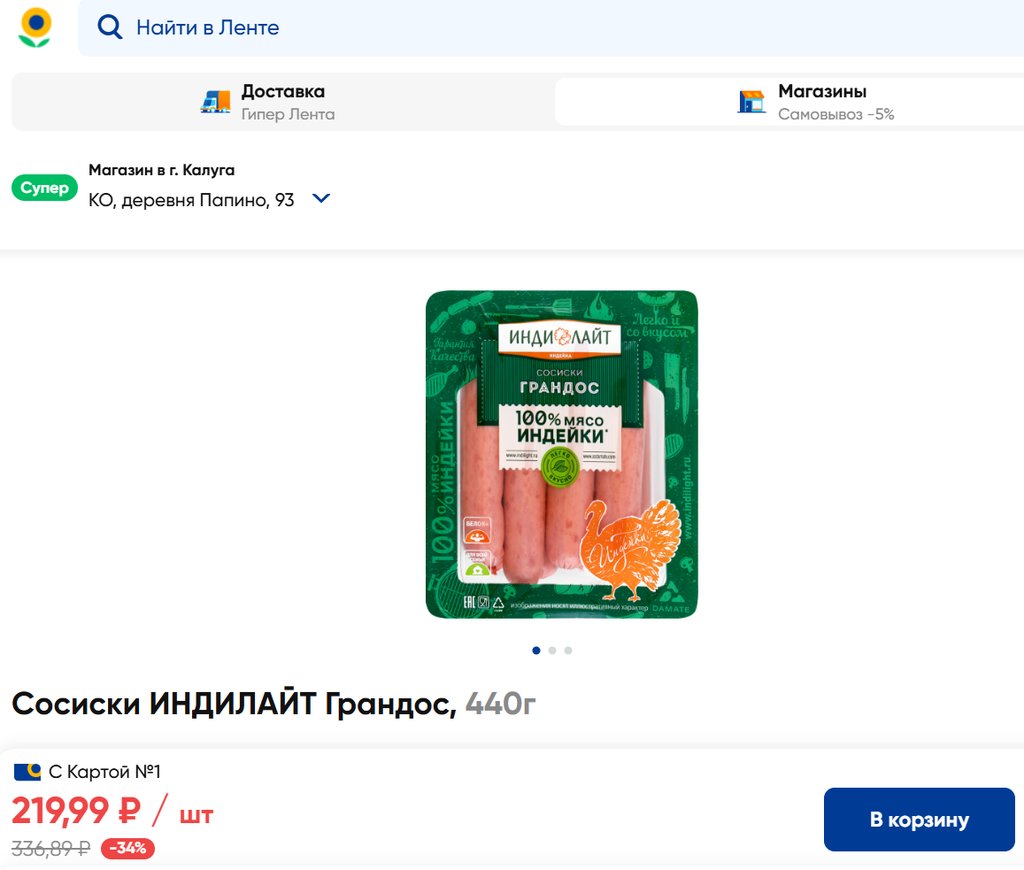Click the red -34% discount badge
Image resolution: width=1024 pixels, height=870 pixels.
[x=128, y=848]
